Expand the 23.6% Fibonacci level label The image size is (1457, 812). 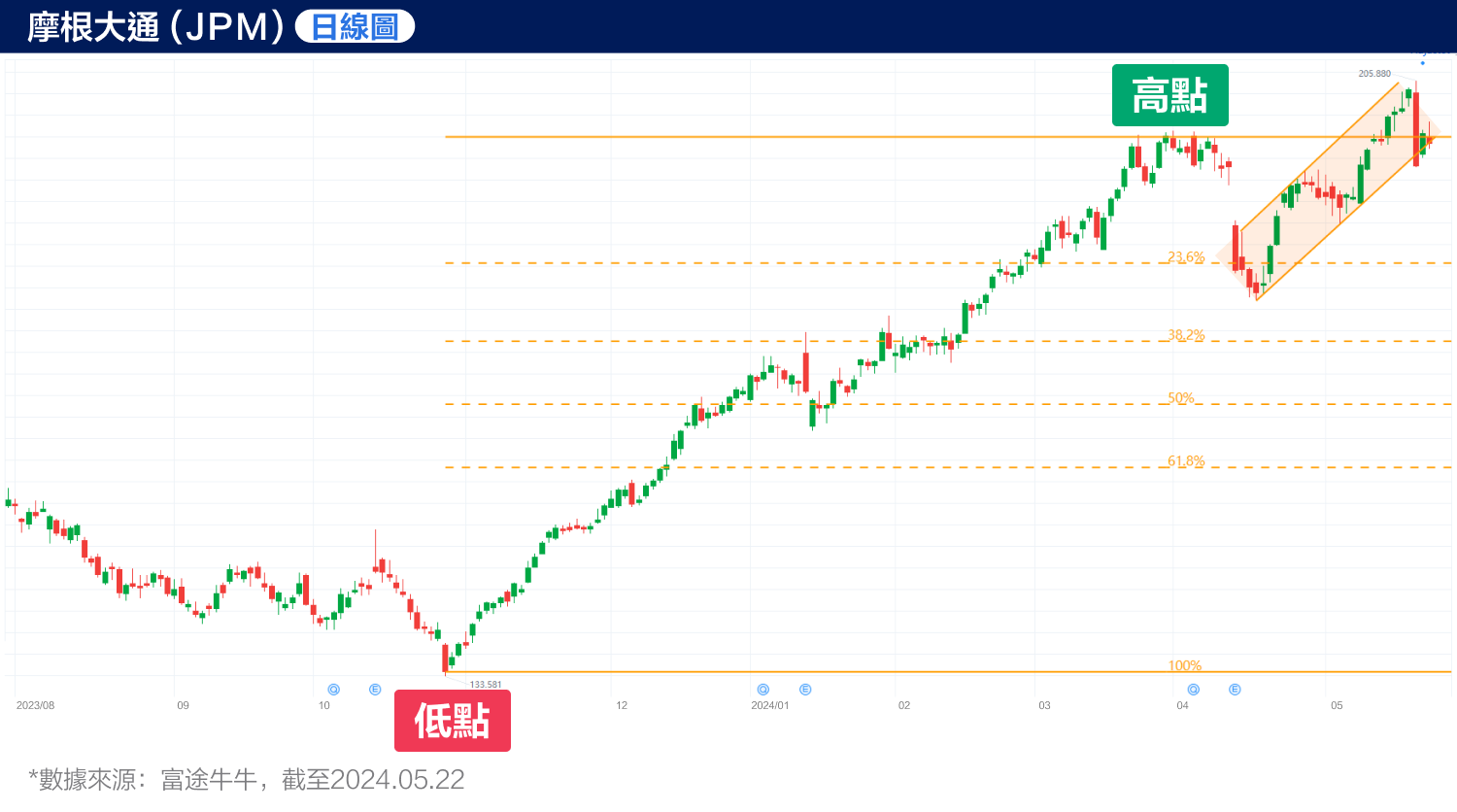(1186, 258)
